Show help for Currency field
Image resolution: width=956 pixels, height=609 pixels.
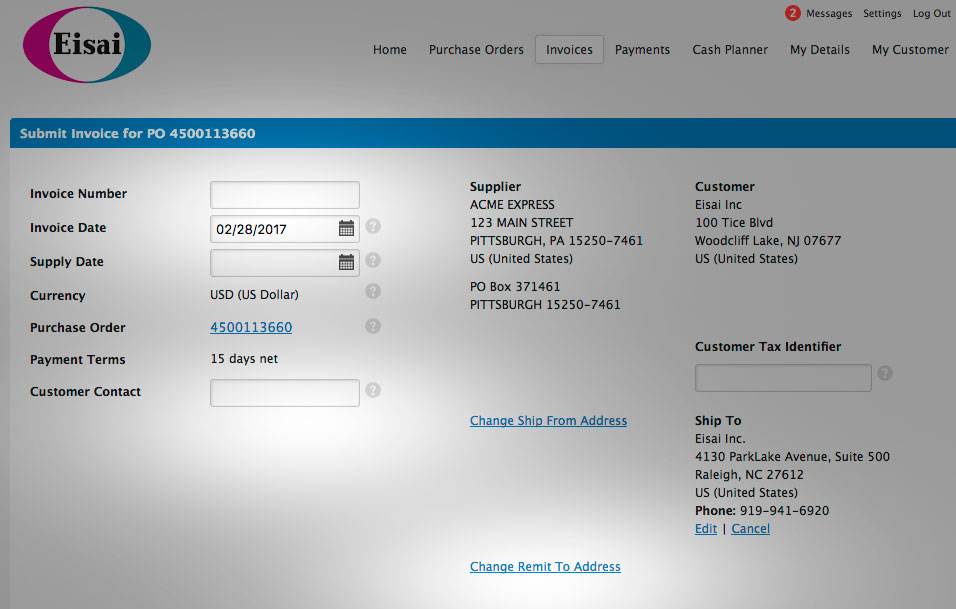[373, 291]
